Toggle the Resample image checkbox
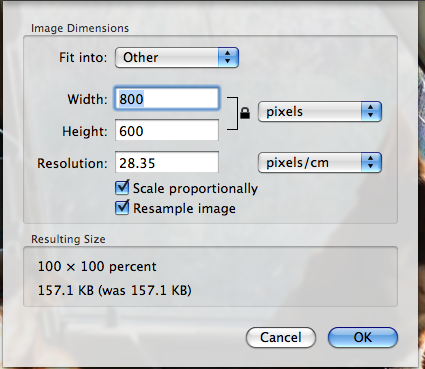Image resolution: width=425 pixels, height=369 pixels. pos(122,208)
